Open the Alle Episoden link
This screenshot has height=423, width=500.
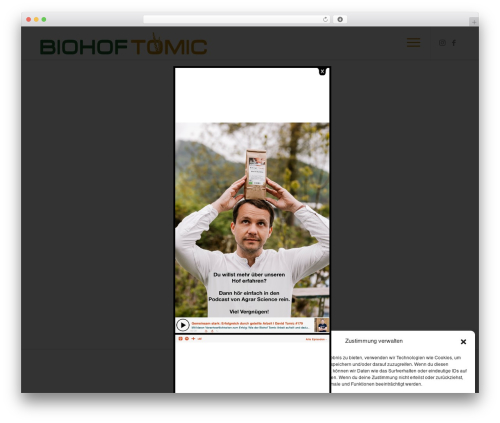tap(316, 339)
